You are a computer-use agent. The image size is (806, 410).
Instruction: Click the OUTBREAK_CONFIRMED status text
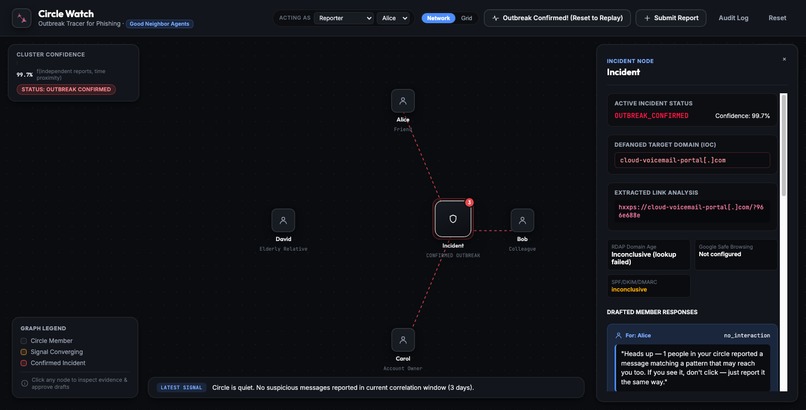[651, 116]
